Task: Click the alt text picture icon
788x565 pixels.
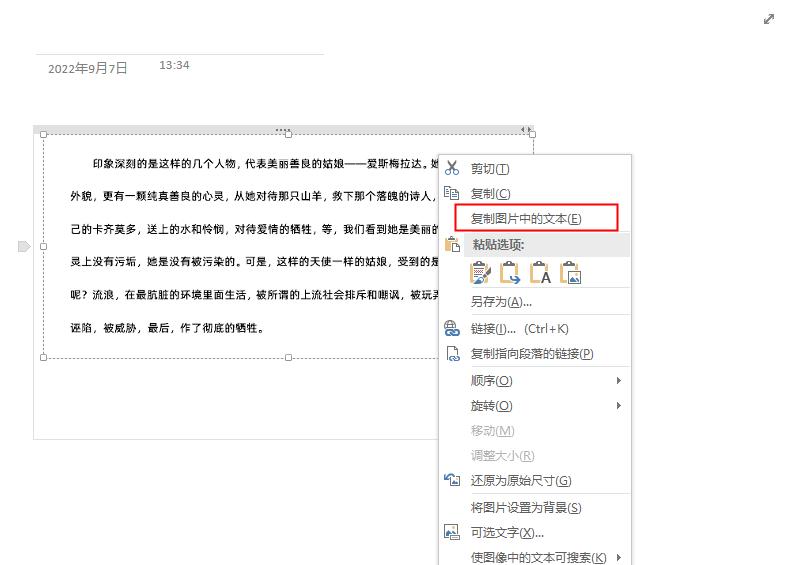Action: click(452, 532)
